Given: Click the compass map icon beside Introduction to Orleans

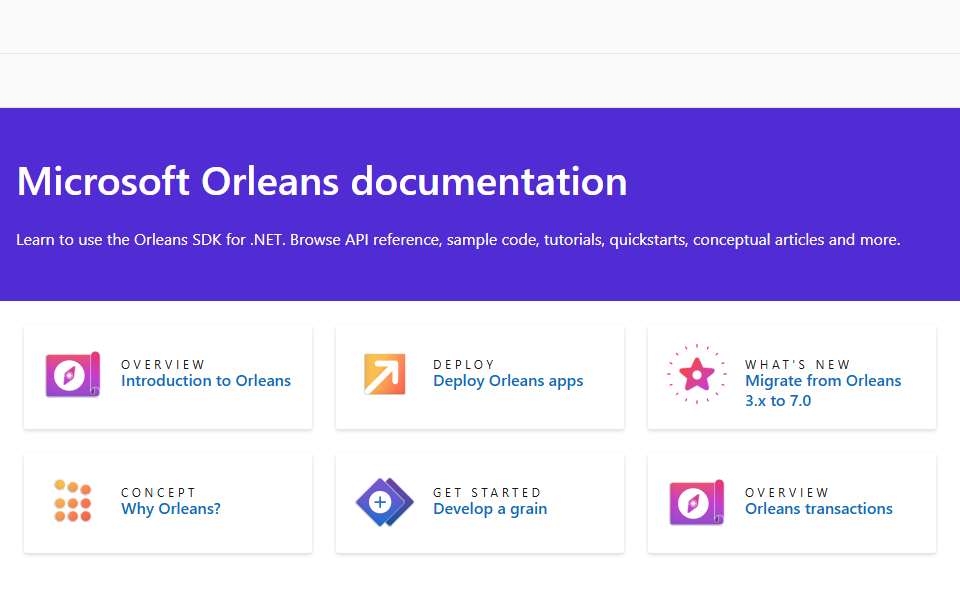Looking at the screenshot, I should [x=72, y=374].
